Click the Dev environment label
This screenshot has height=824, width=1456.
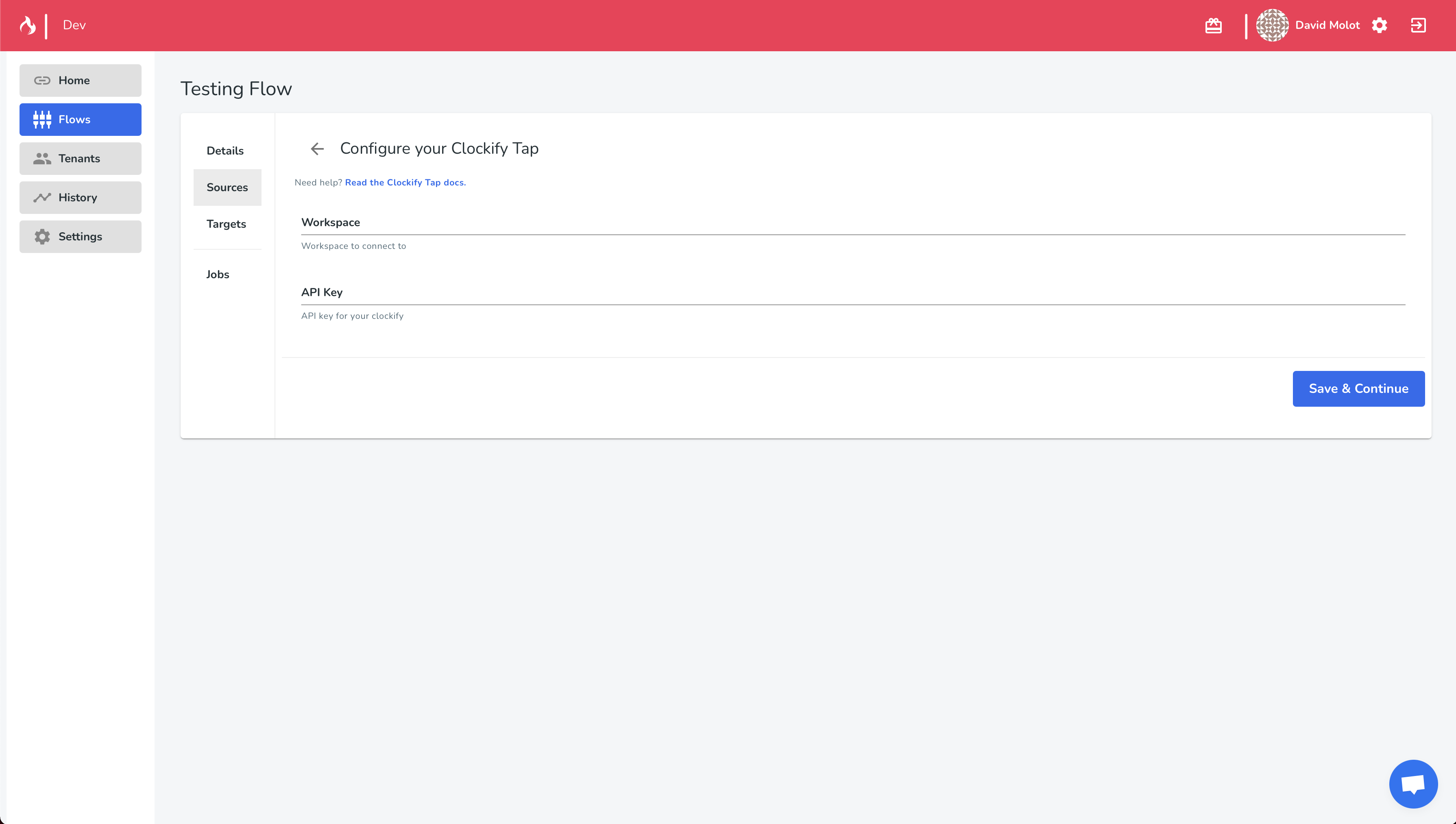[x=74, y=26]
